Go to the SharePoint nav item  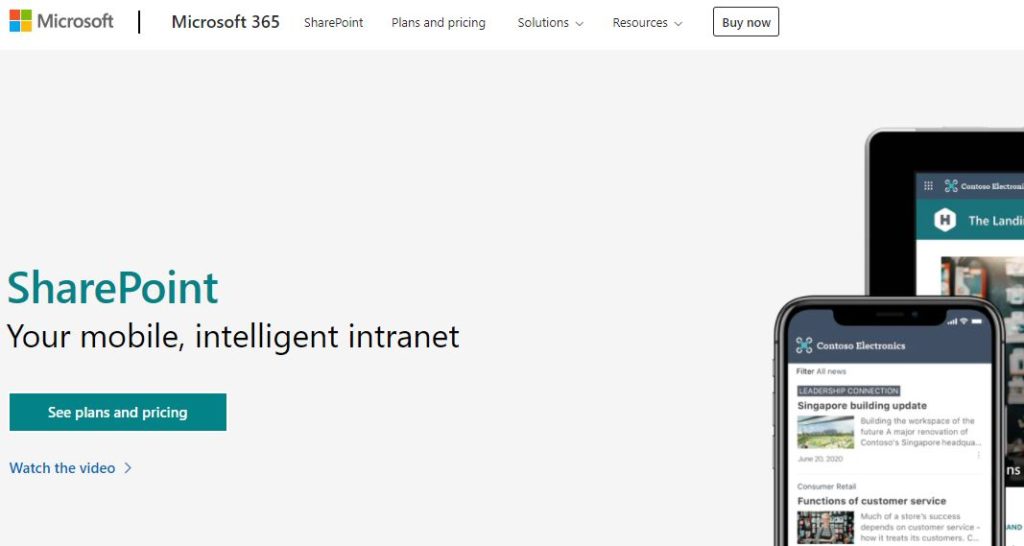click(x=333, y=22)
